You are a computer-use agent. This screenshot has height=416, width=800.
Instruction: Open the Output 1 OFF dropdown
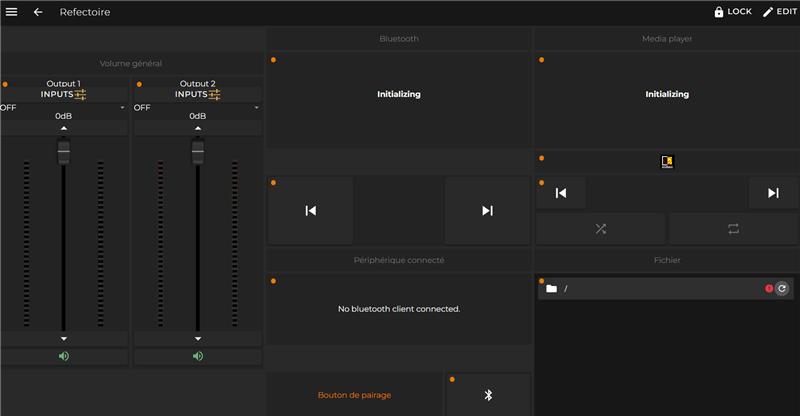click(x=63, y=108)
